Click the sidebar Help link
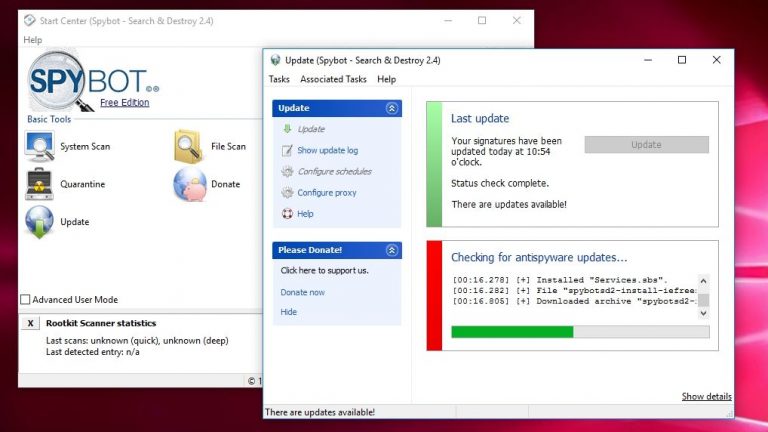Viewport: 768px width, 432px height. tap(305, 214)
